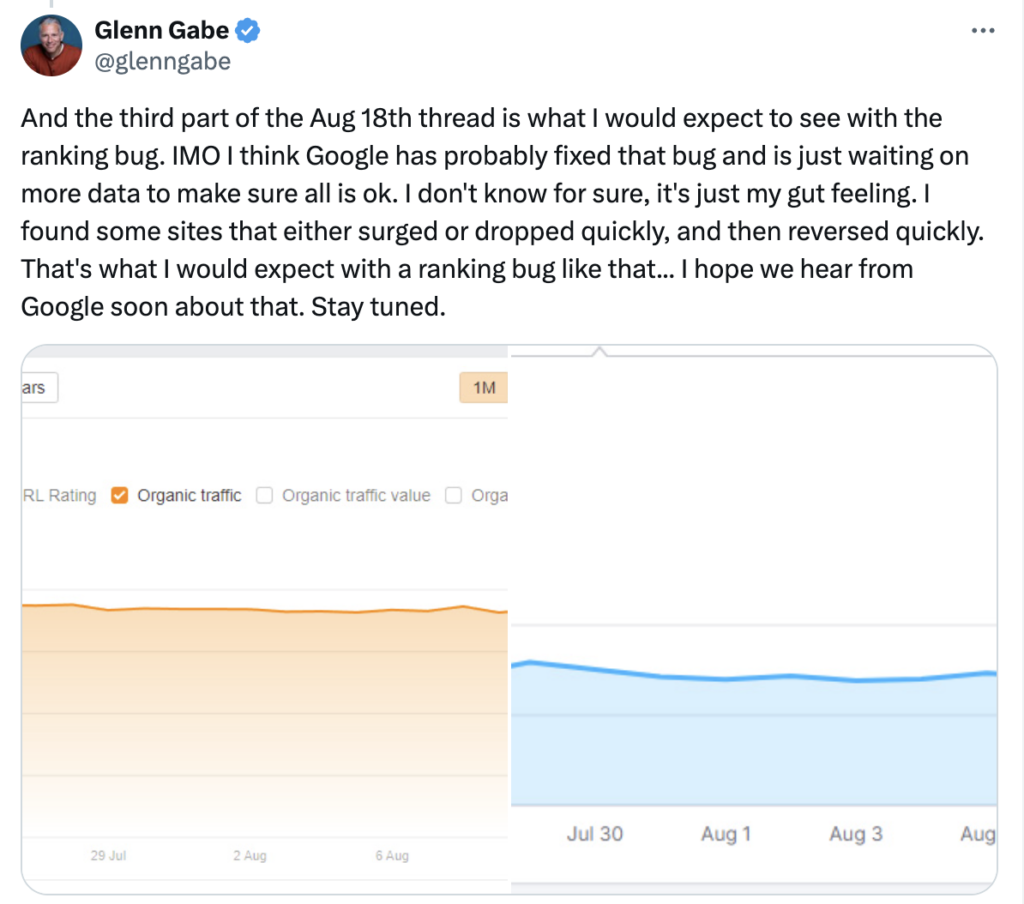Click the "RL Rating" metric label

[x=59, y=495]
